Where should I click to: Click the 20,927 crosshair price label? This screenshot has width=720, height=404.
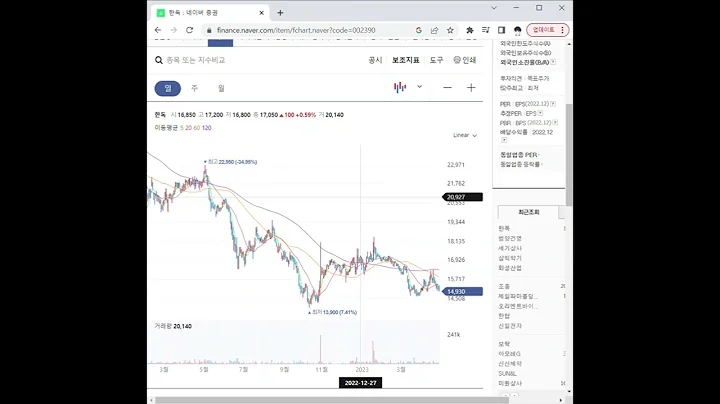pos(462,197)
